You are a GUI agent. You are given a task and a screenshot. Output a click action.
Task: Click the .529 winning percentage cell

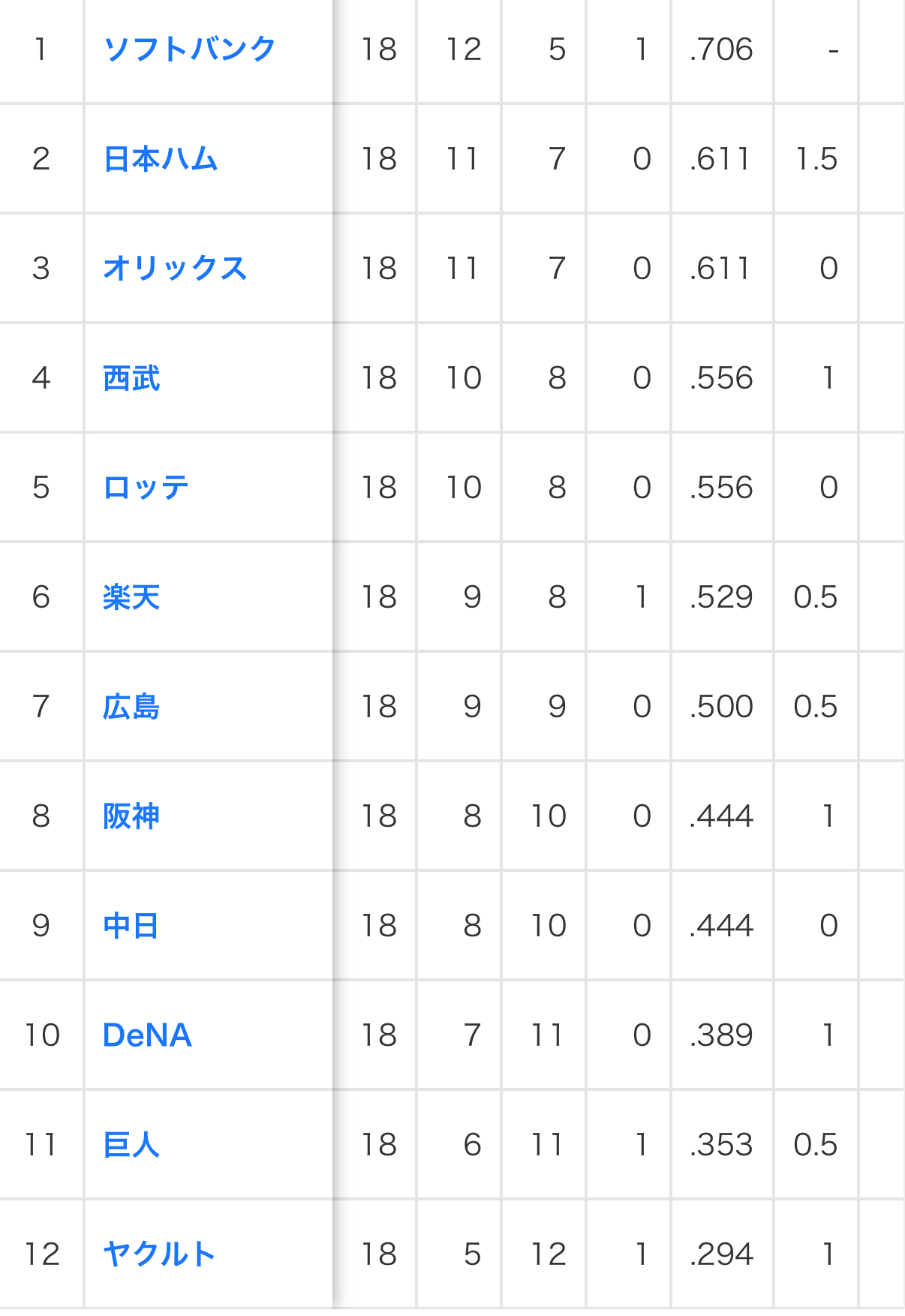point(721,597)
